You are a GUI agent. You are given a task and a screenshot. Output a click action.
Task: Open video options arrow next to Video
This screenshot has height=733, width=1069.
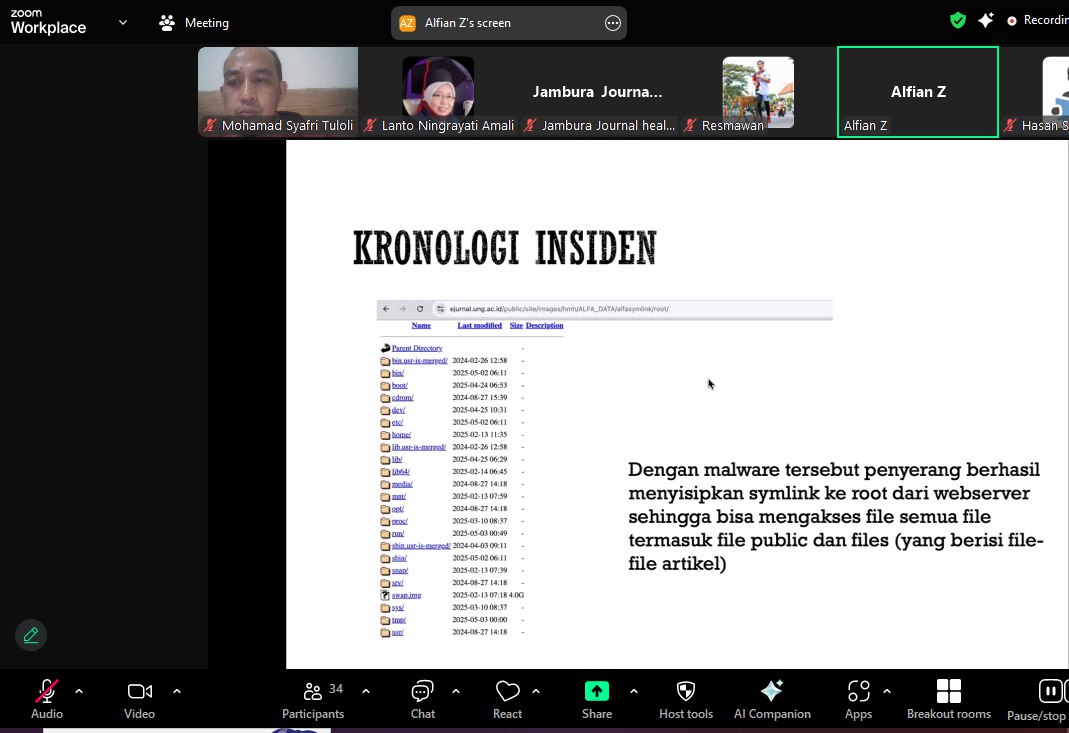point(177,691)
